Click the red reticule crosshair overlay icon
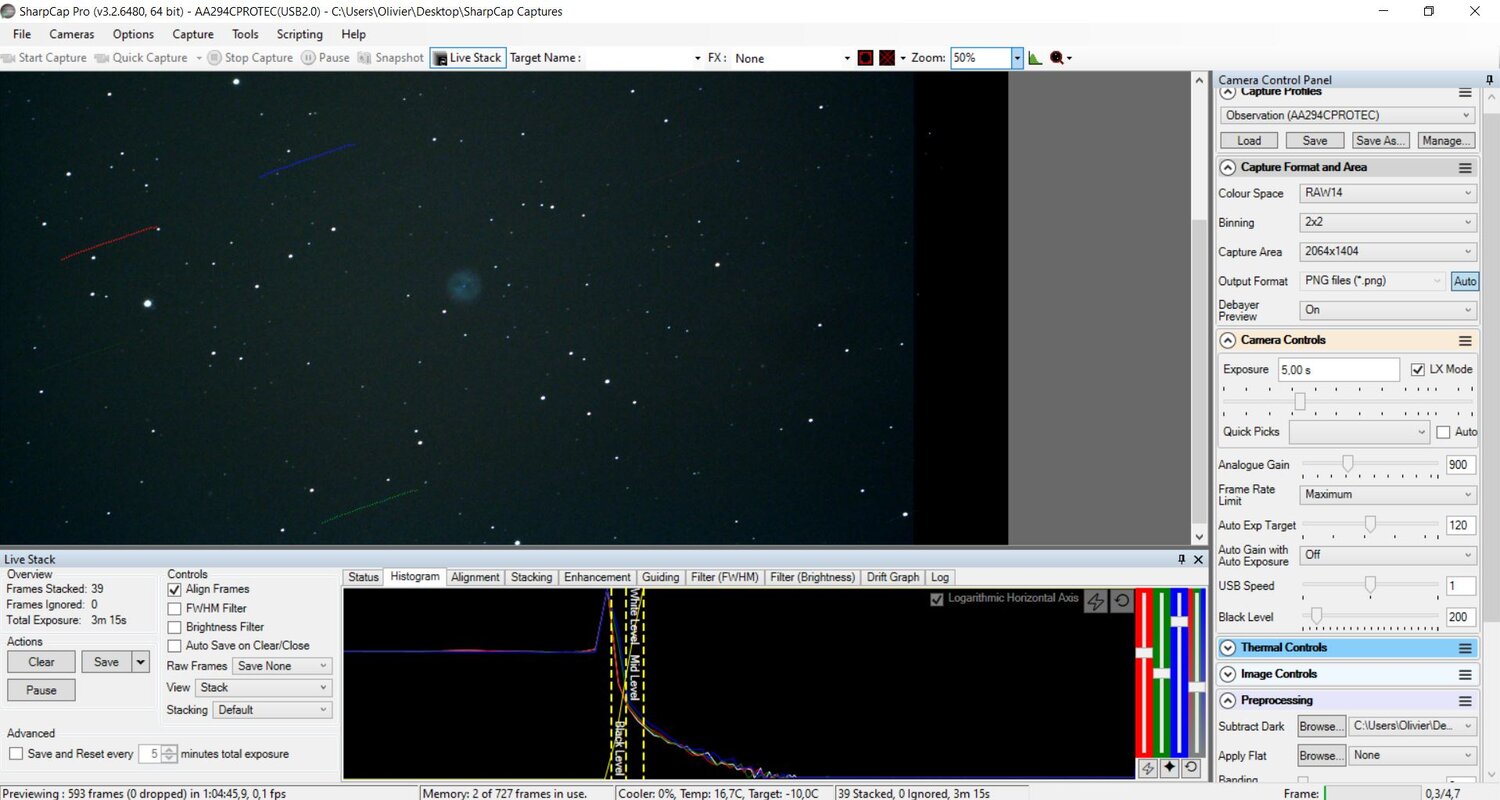The width and height of the screenshot is (1500, 800). pyautogui.click(x=886, y=58)
